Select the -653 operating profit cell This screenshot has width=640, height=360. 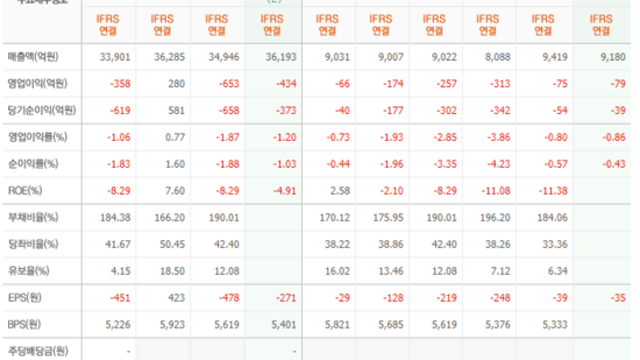229,84
